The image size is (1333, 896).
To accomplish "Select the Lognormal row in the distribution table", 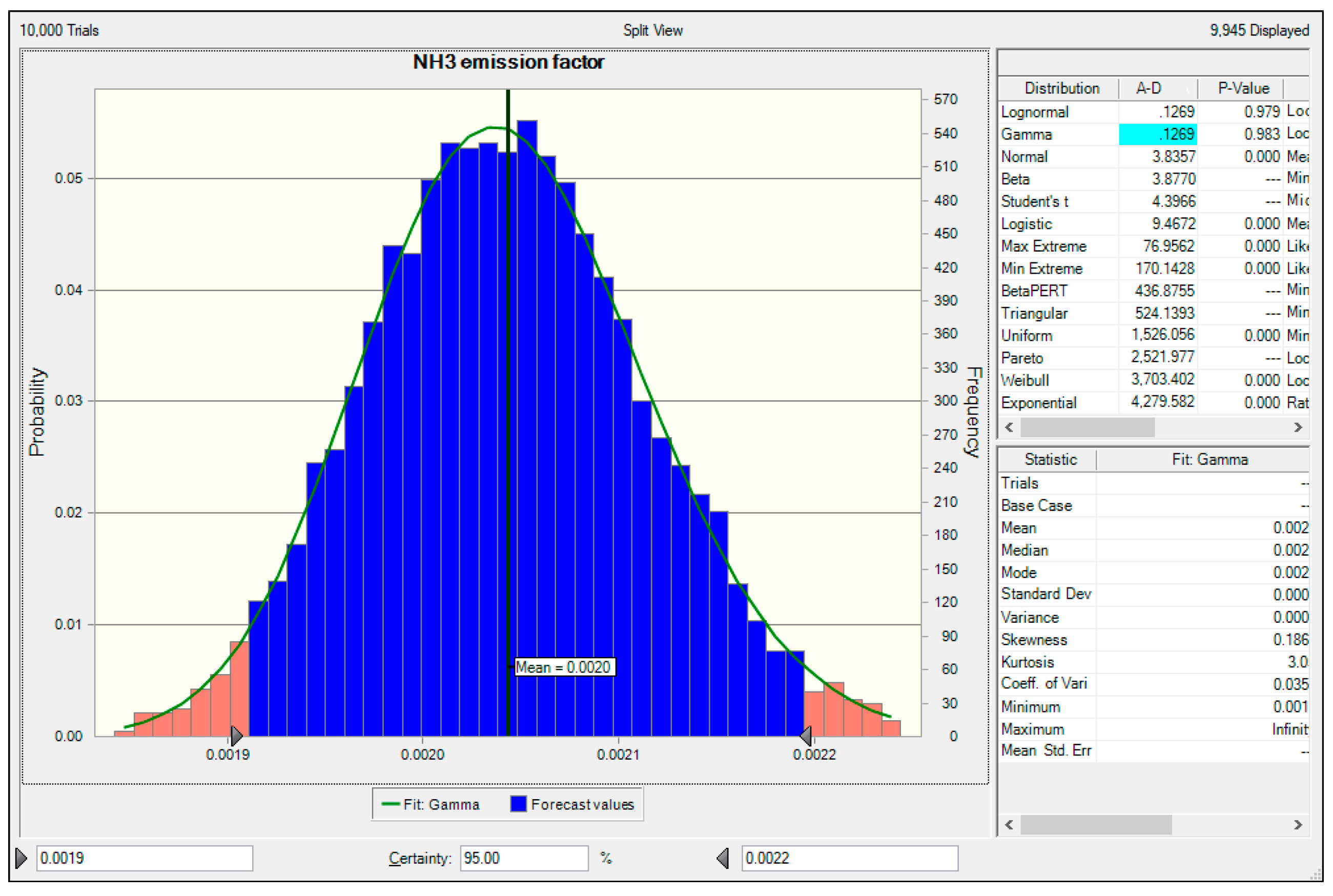I will [1034, 112].
